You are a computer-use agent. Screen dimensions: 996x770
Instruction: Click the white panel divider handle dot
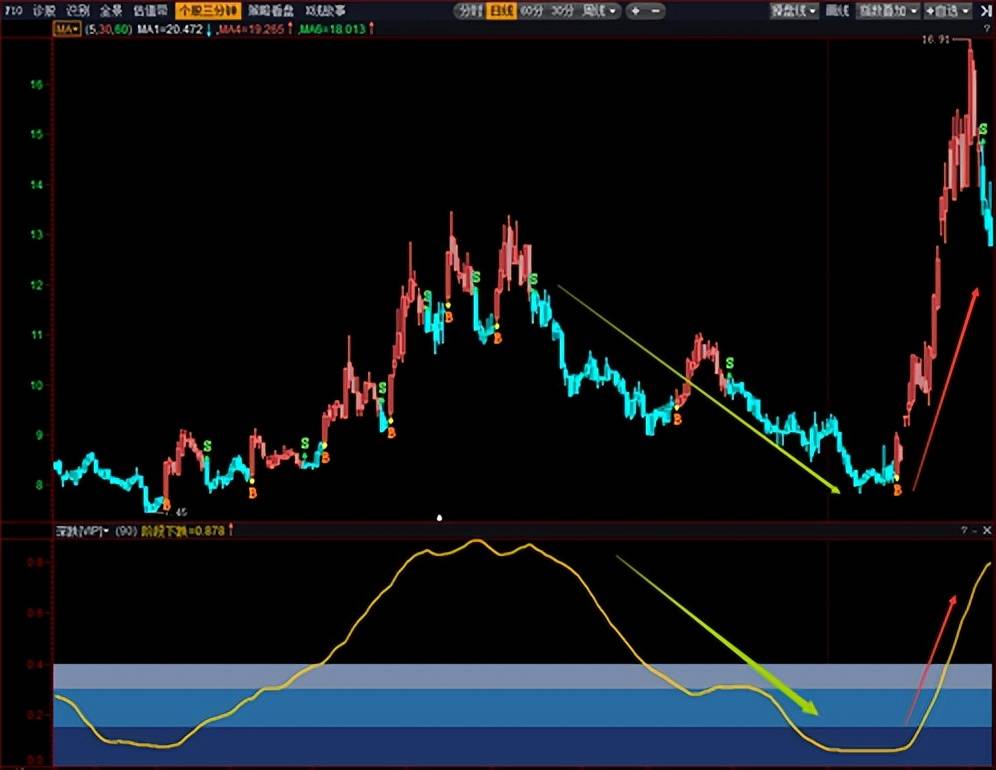440,518
